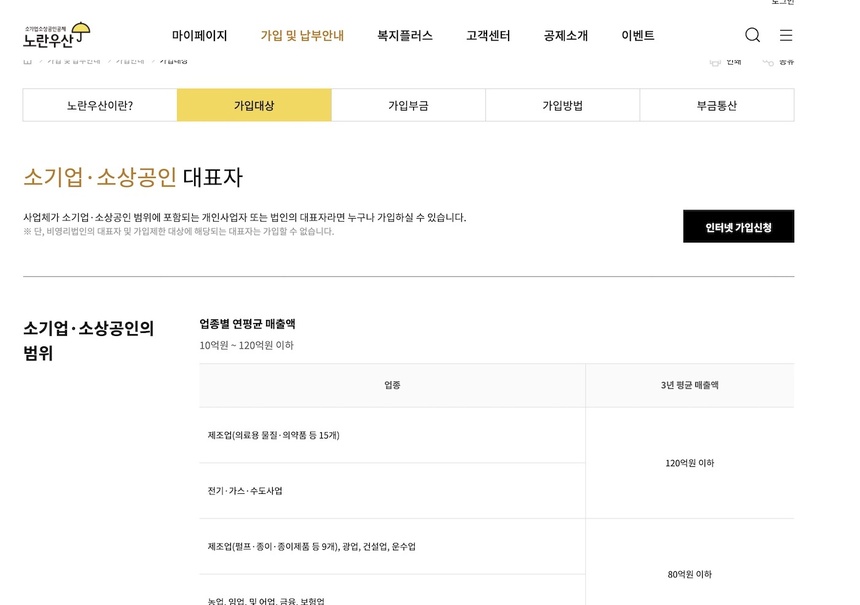Click 업종별 연평균 매출액 subtitle
Image resolution: width=860 pixels, height=605 pixels.
tap(247, 324)
